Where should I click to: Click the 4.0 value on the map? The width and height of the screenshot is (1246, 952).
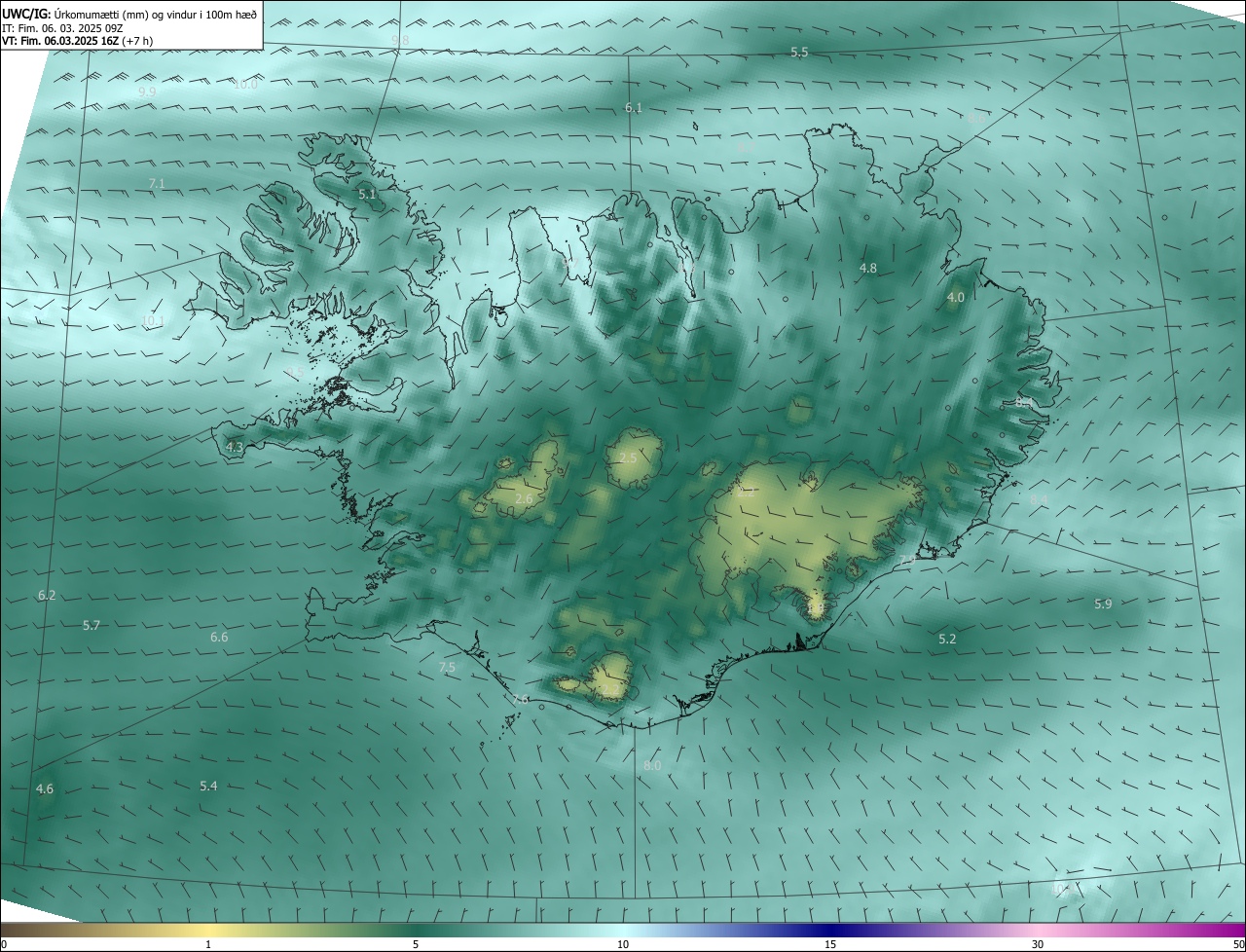(956, 298)
